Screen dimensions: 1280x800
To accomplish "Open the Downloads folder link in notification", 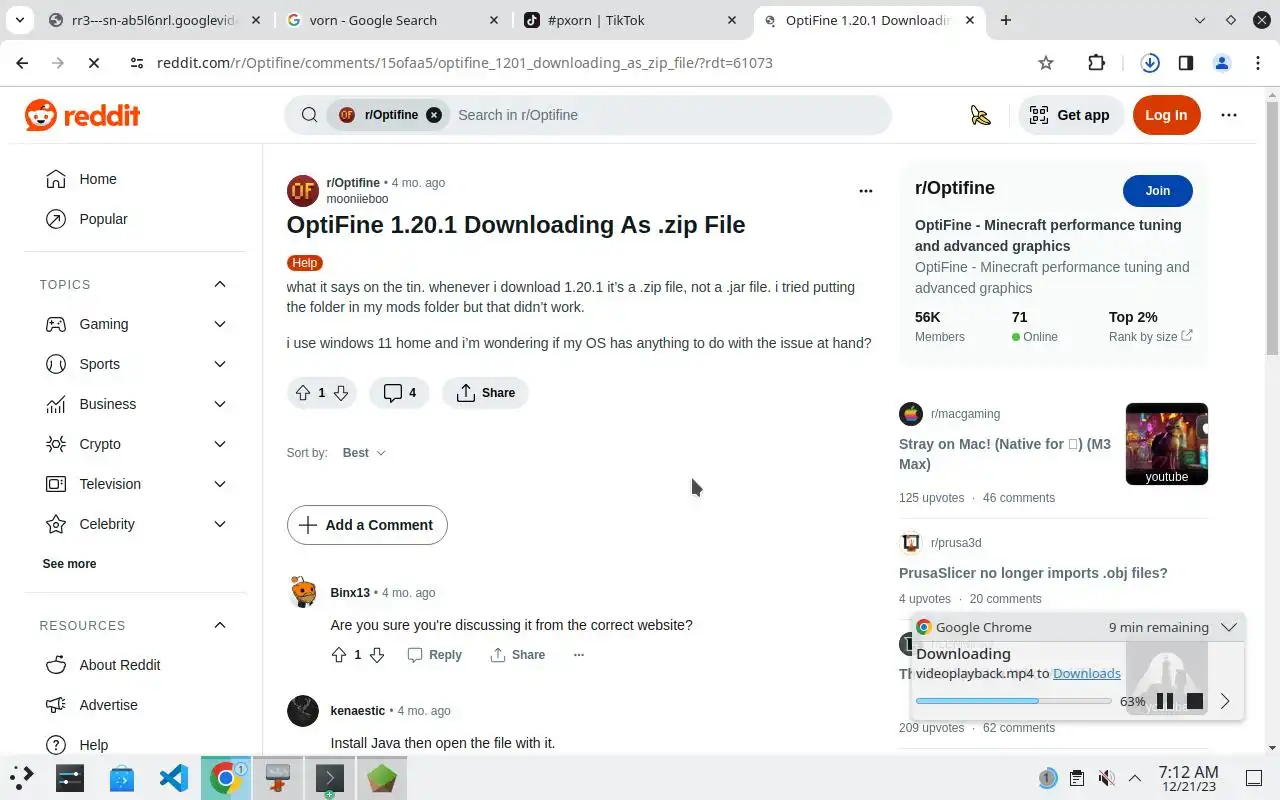I will click(x=1087, y=674).
